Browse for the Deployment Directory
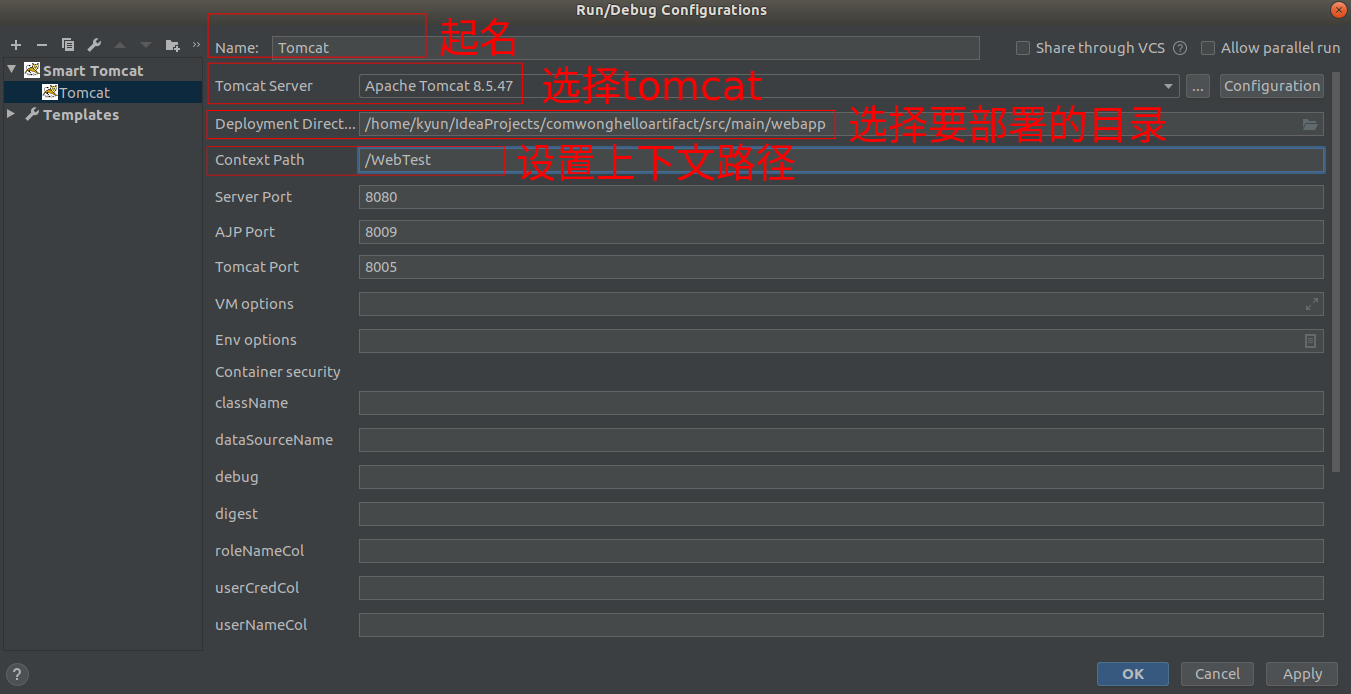Viewport: 1351px width, 694px height. pyautogui.click(x=1310, y=124)
